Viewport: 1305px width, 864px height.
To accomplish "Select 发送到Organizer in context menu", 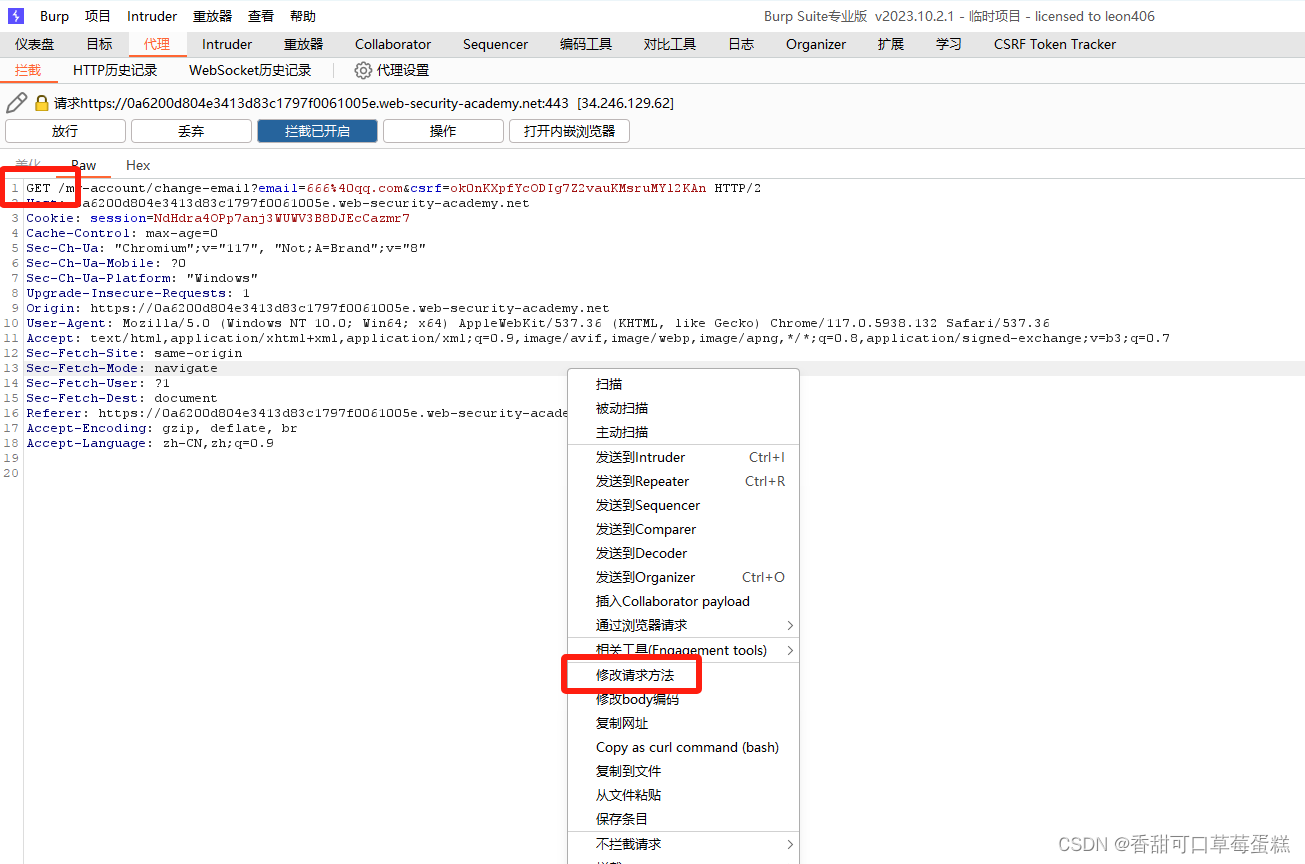I will pyautogui.click(x=684, y=577).
